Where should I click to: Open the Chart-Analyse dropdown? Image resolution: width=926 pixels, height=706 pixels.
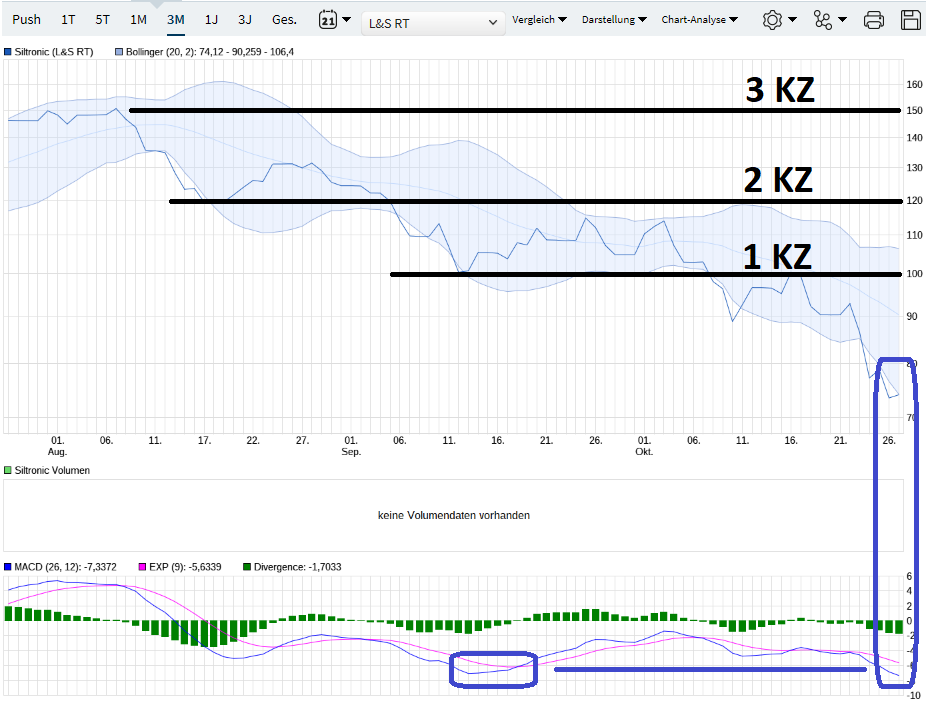point(699,18)
